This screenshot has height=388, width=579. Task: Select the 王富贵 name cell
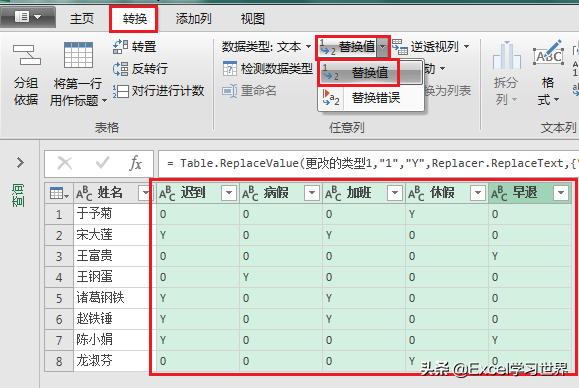click(111, 256)
